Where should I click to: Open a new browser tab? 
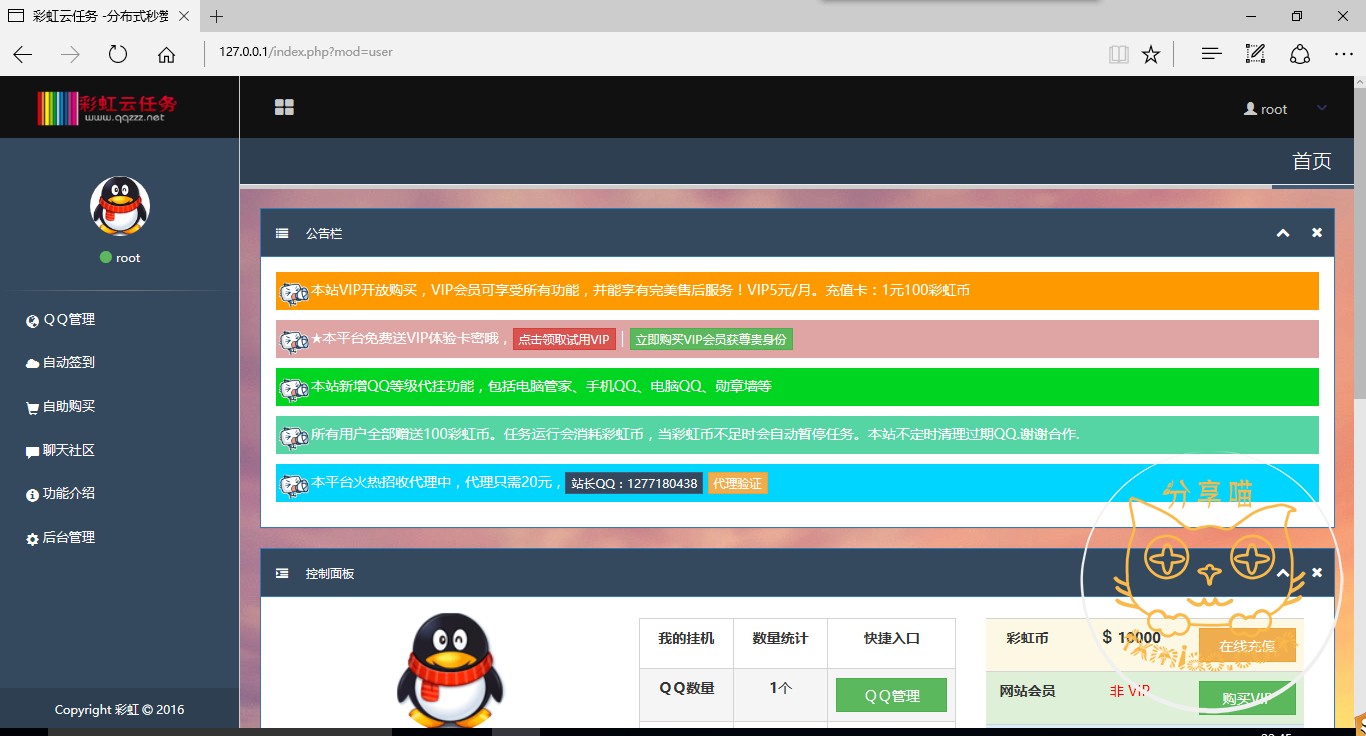click(216, 16)
